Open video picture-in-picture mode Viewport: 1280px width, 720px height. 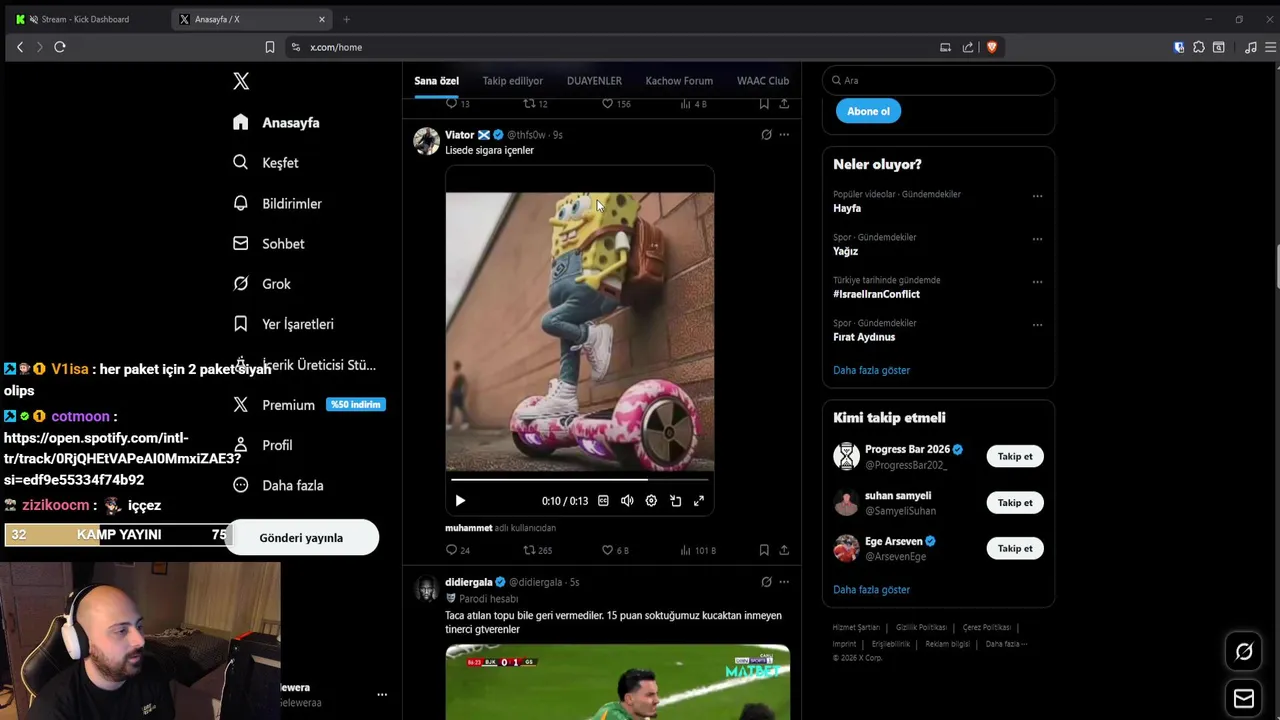point(675,501)
